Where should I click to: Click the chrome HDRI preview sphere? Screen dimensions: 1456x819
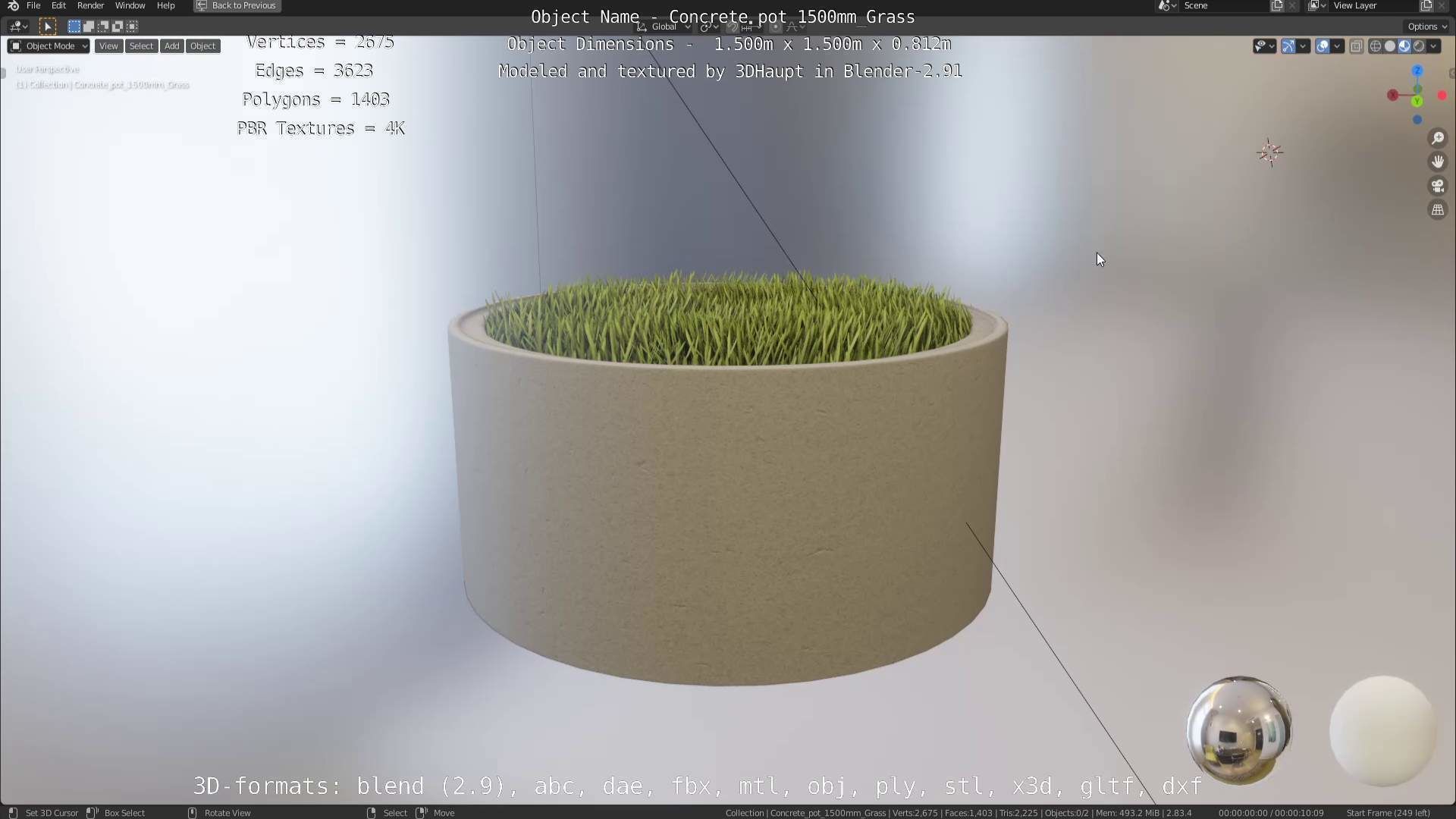click(1239, 730)
